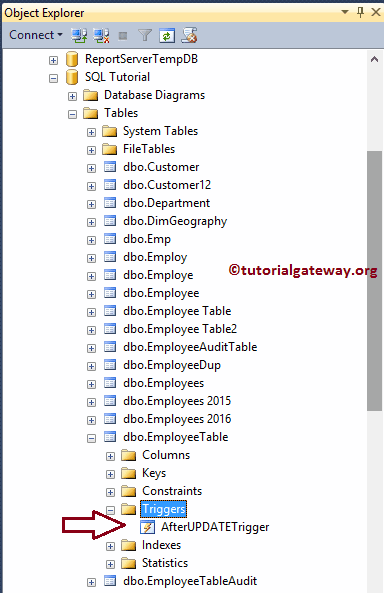
Task: Expand the dbo.Employees 2016 node
Action: pyautogui.click(x=91, y=421)
